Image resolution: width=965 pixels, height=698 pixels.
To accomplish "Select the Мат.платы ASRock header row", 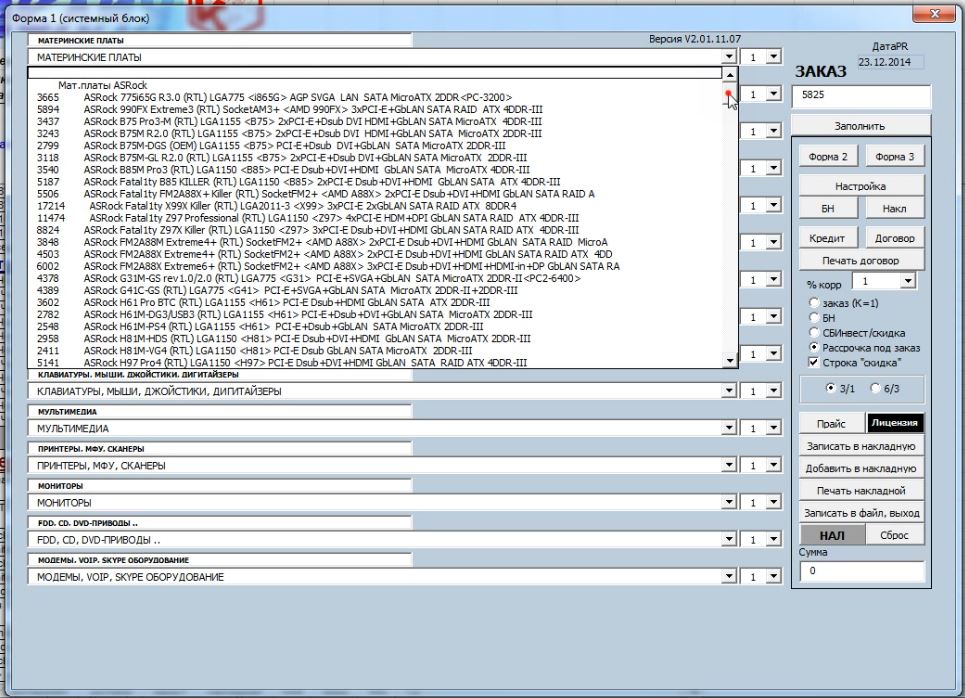I will 374,85.
